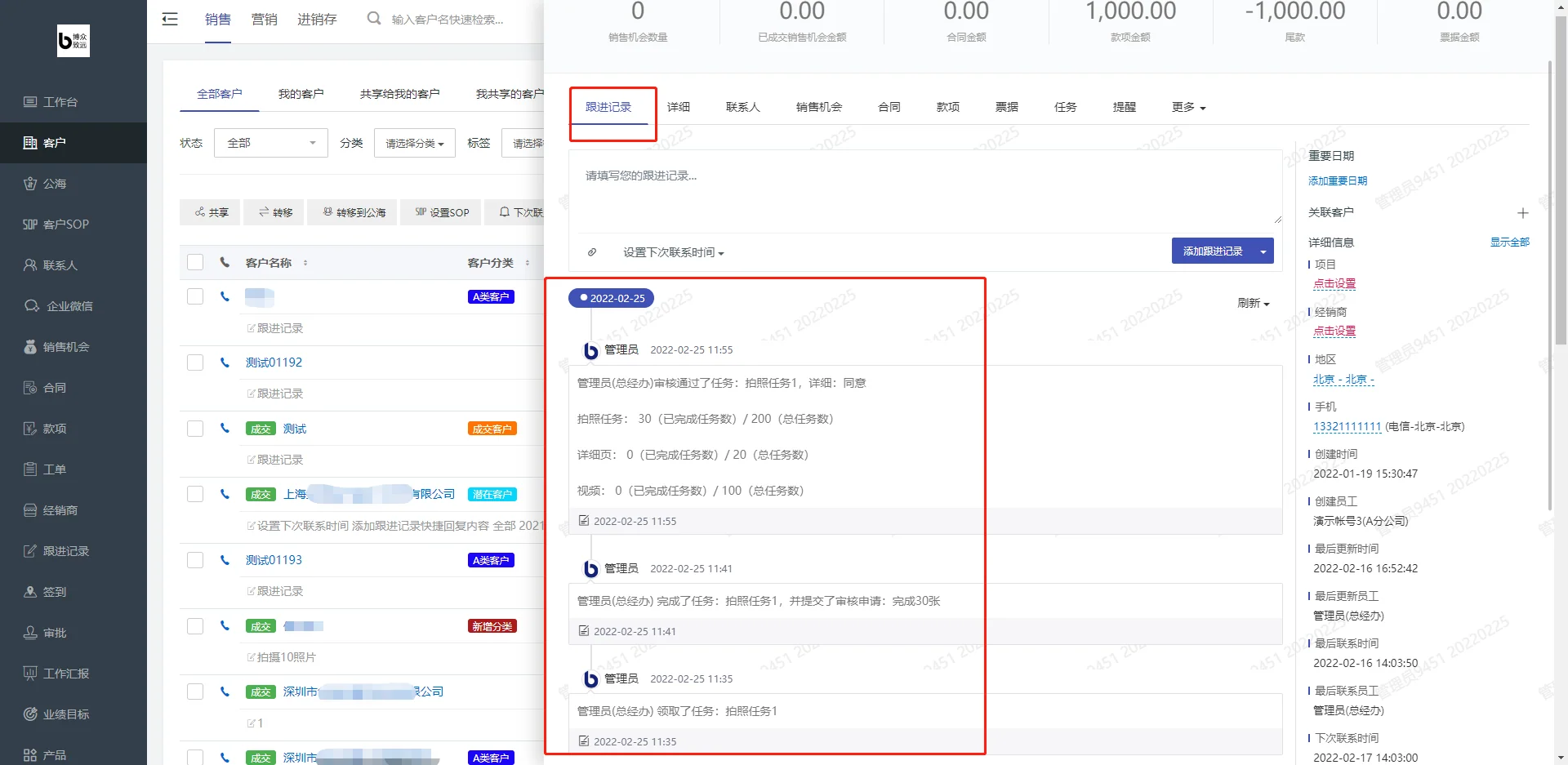Click the 显示全部 link
The image size is (1568, 765).
(x=1509, y=242)
